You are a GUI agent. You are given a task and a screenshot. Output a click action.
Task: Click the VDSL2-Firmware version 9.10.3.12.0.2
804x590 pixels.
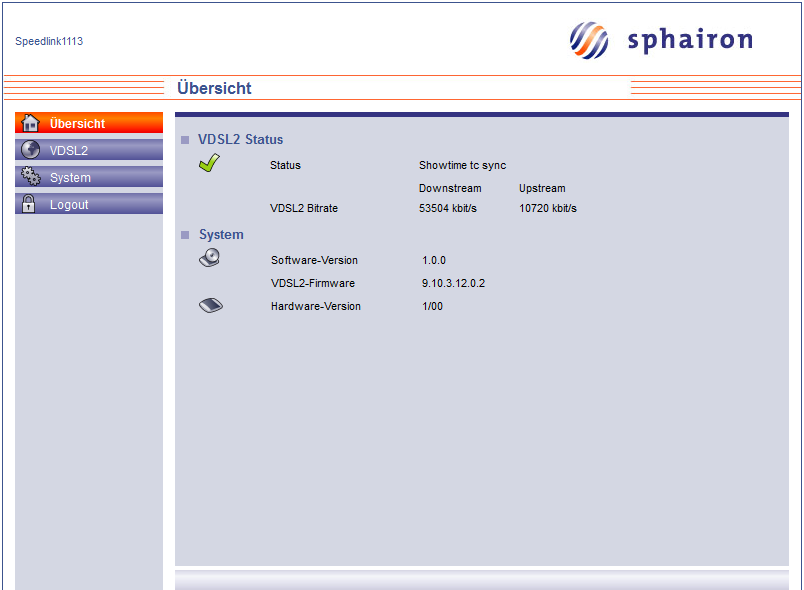(x=453, y=283)
